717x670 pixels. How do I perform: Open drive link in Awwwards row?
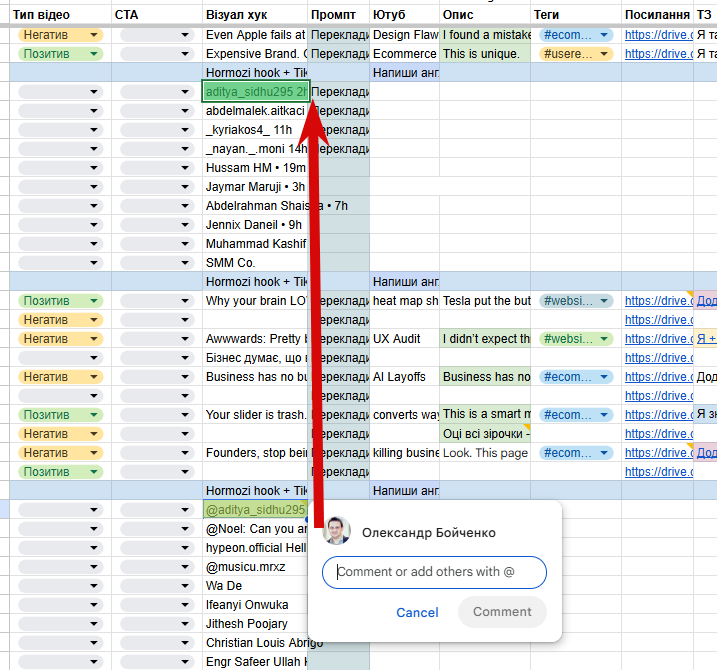(x=658, y=339)
